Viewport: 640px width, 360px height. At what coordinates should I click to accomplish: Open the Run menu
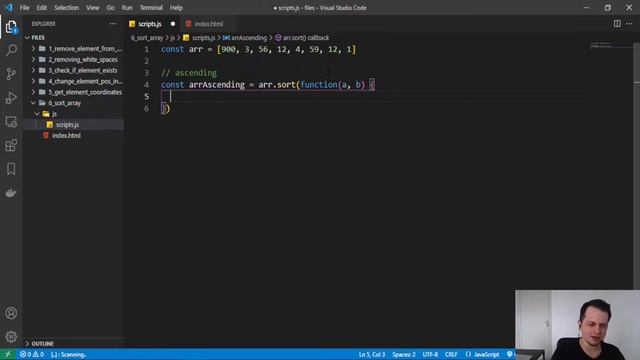point(127,8)
